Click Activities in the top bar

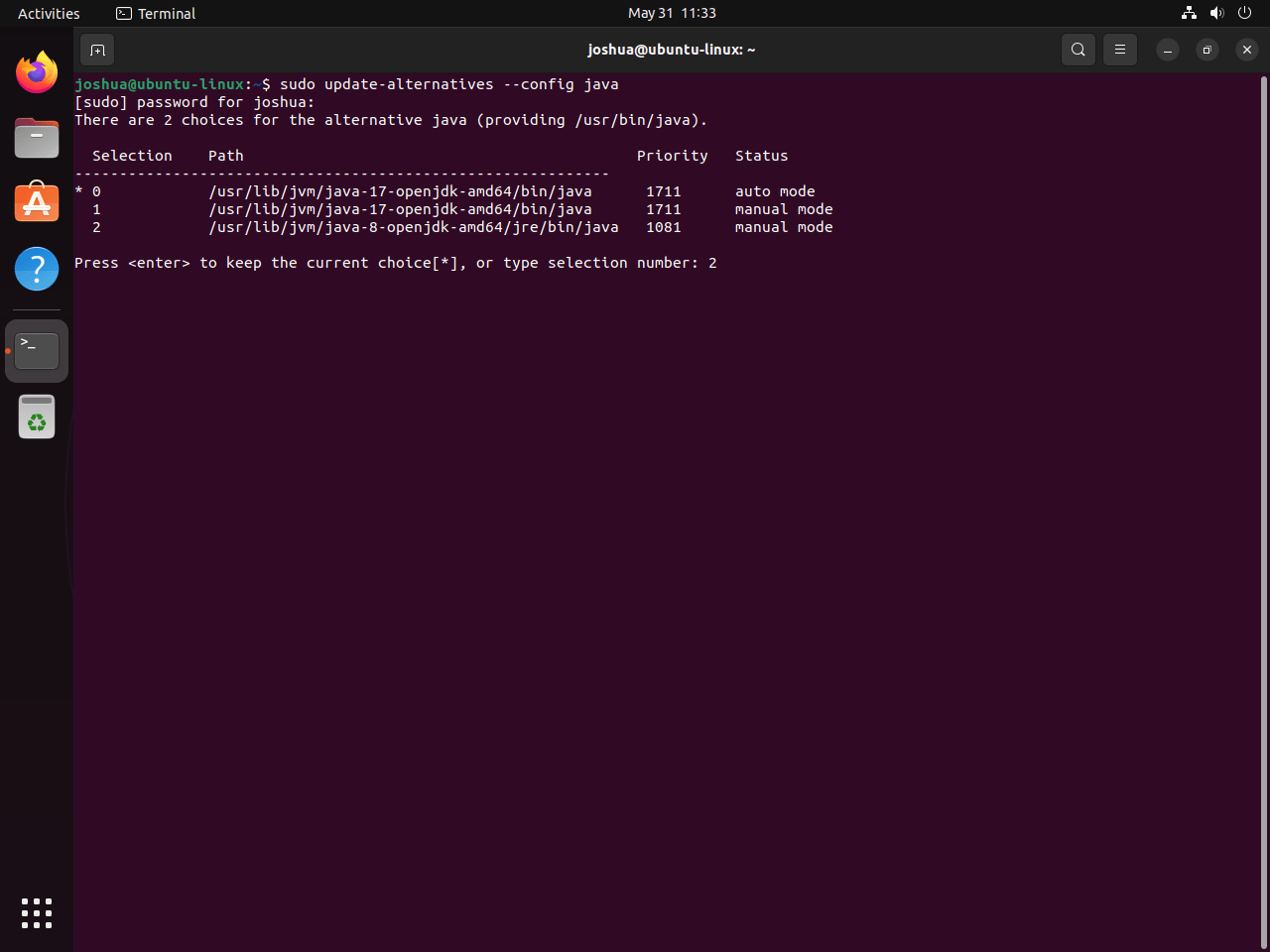pyautogui.click(x=48, y=13)
